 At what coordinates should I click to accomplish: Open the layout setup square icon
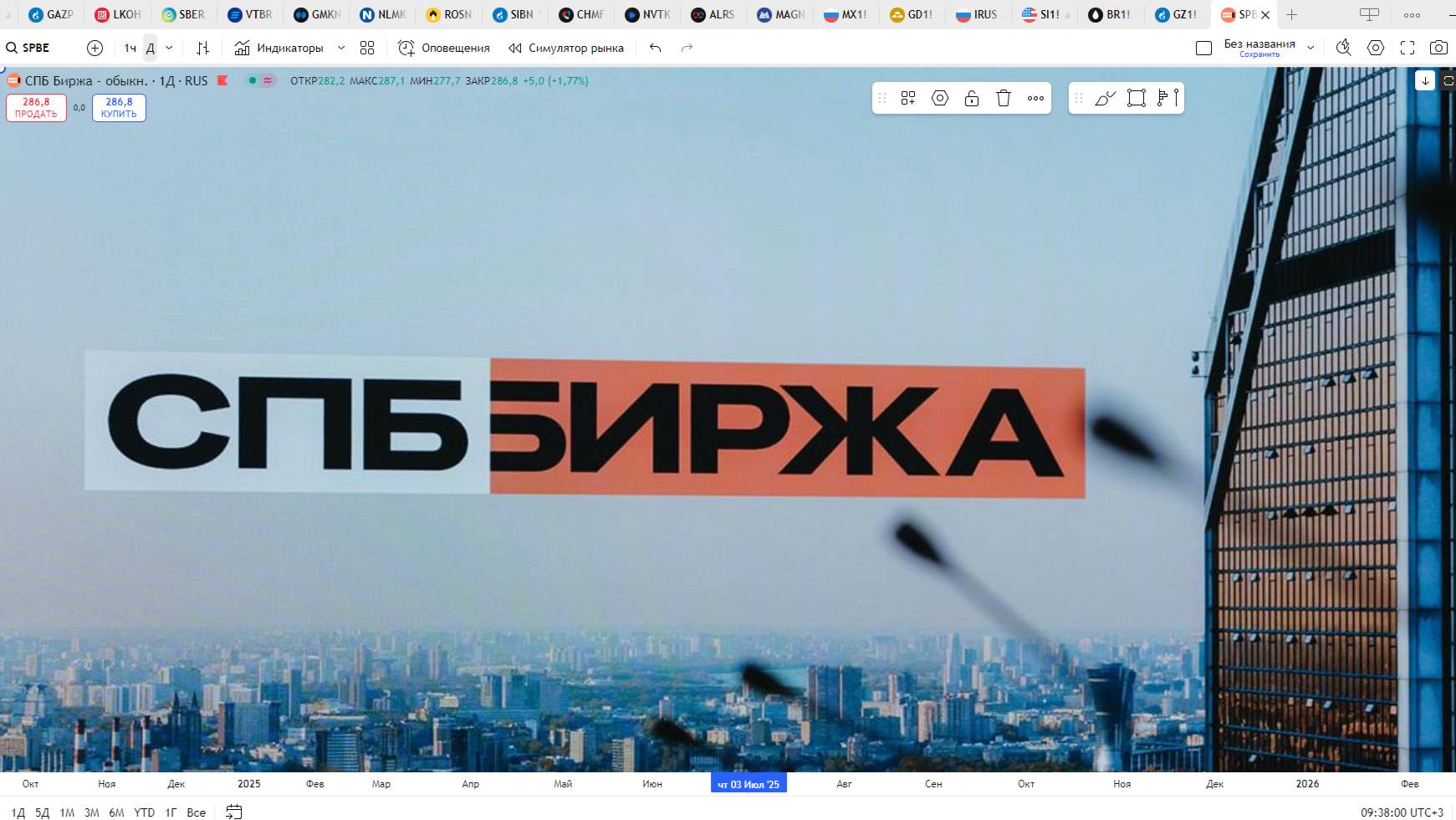tap(1204, 48)
